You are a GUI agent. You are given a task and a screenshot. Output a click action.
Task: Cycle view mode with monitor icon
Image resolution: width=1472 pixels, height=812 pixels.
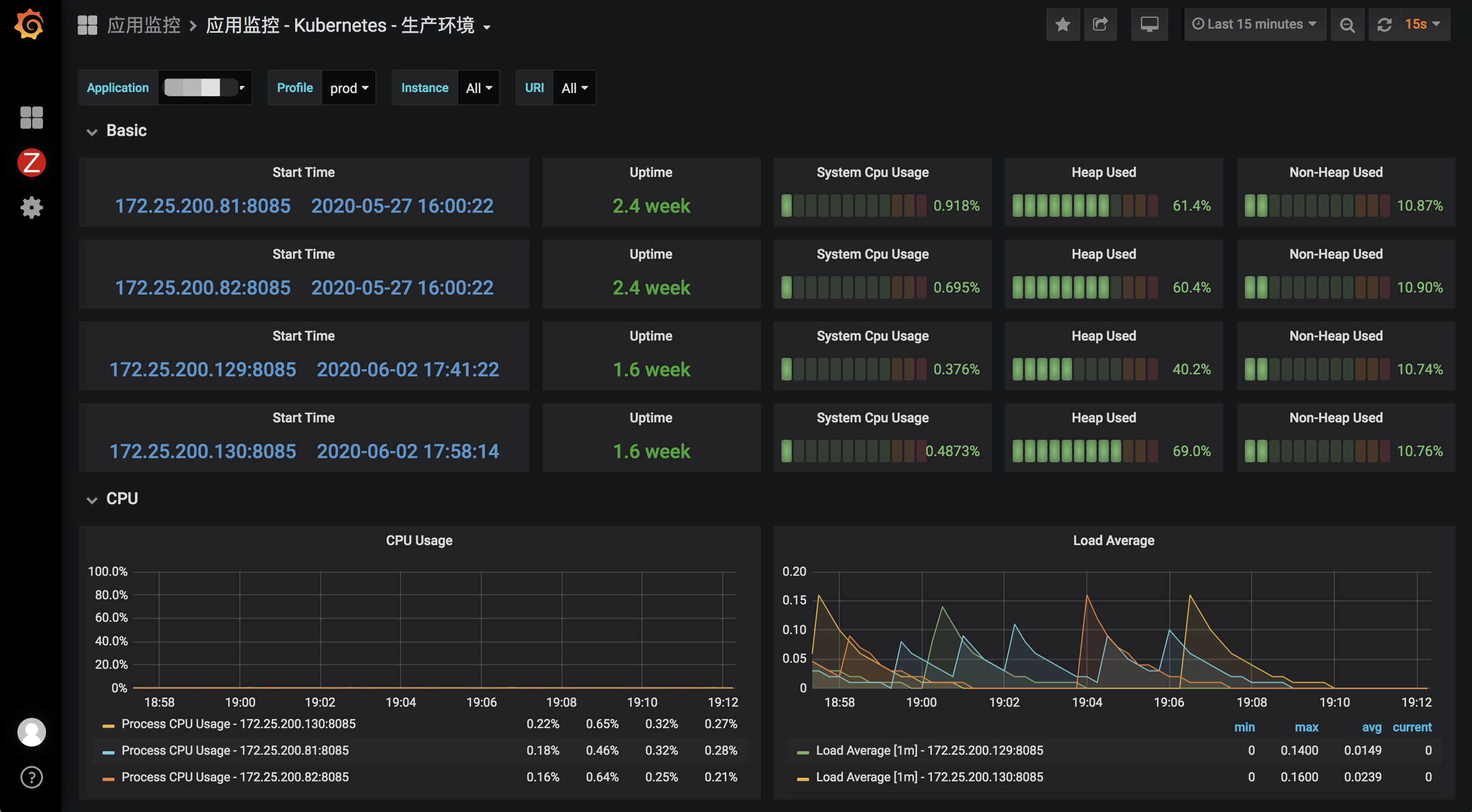tap(1149, 25)
